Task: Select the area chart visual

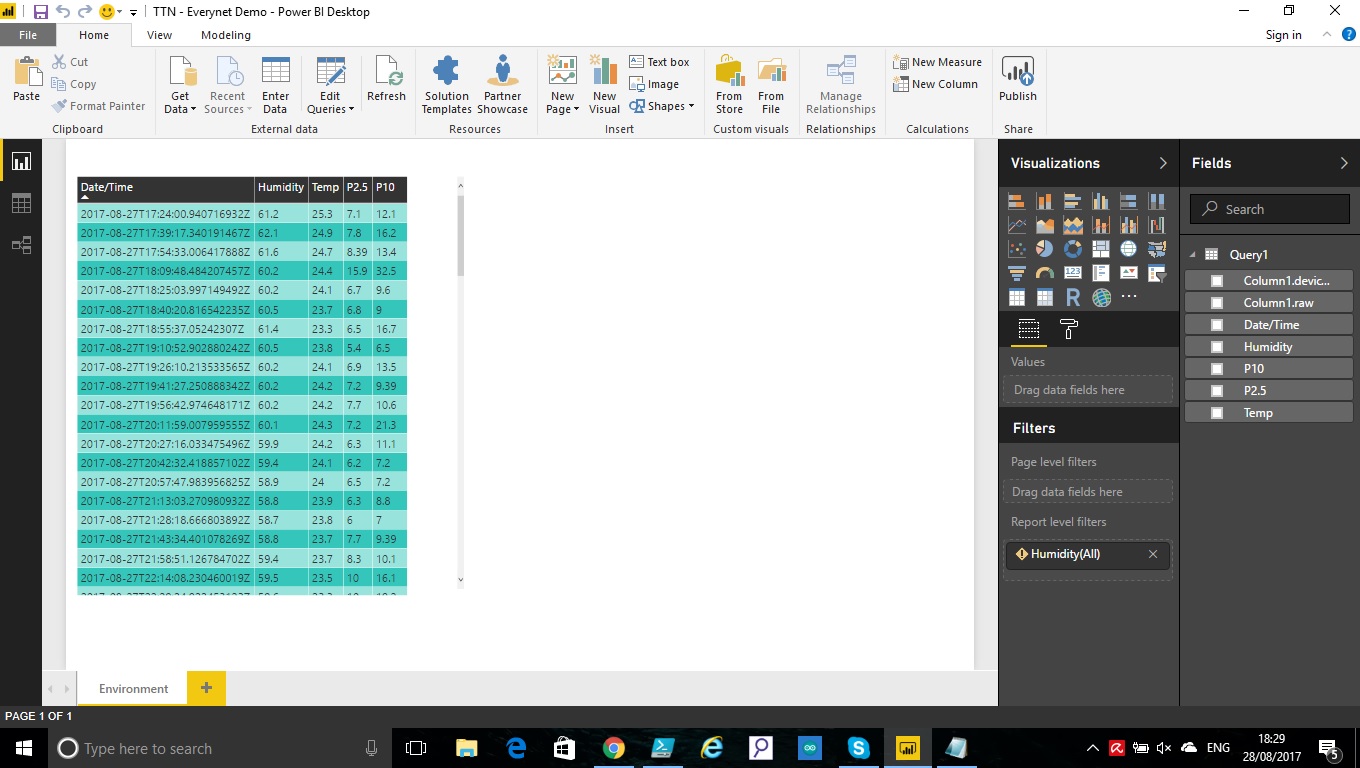Action: pyautogui.click(x=1045, y=225)
